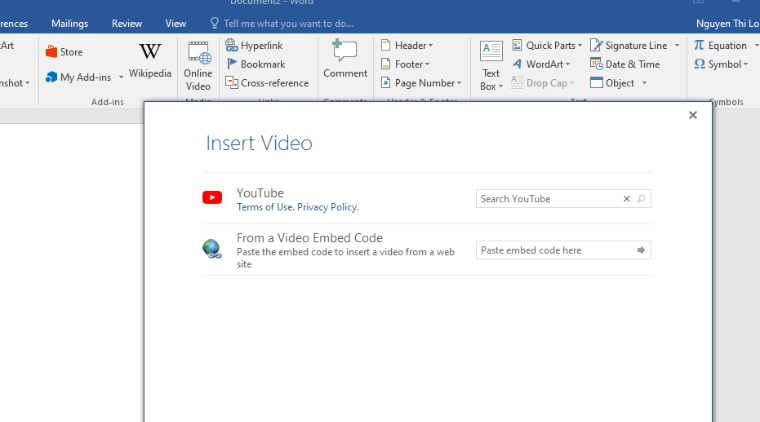Click the Online Video button
The image size is (760, 422).
coord(198,66)
